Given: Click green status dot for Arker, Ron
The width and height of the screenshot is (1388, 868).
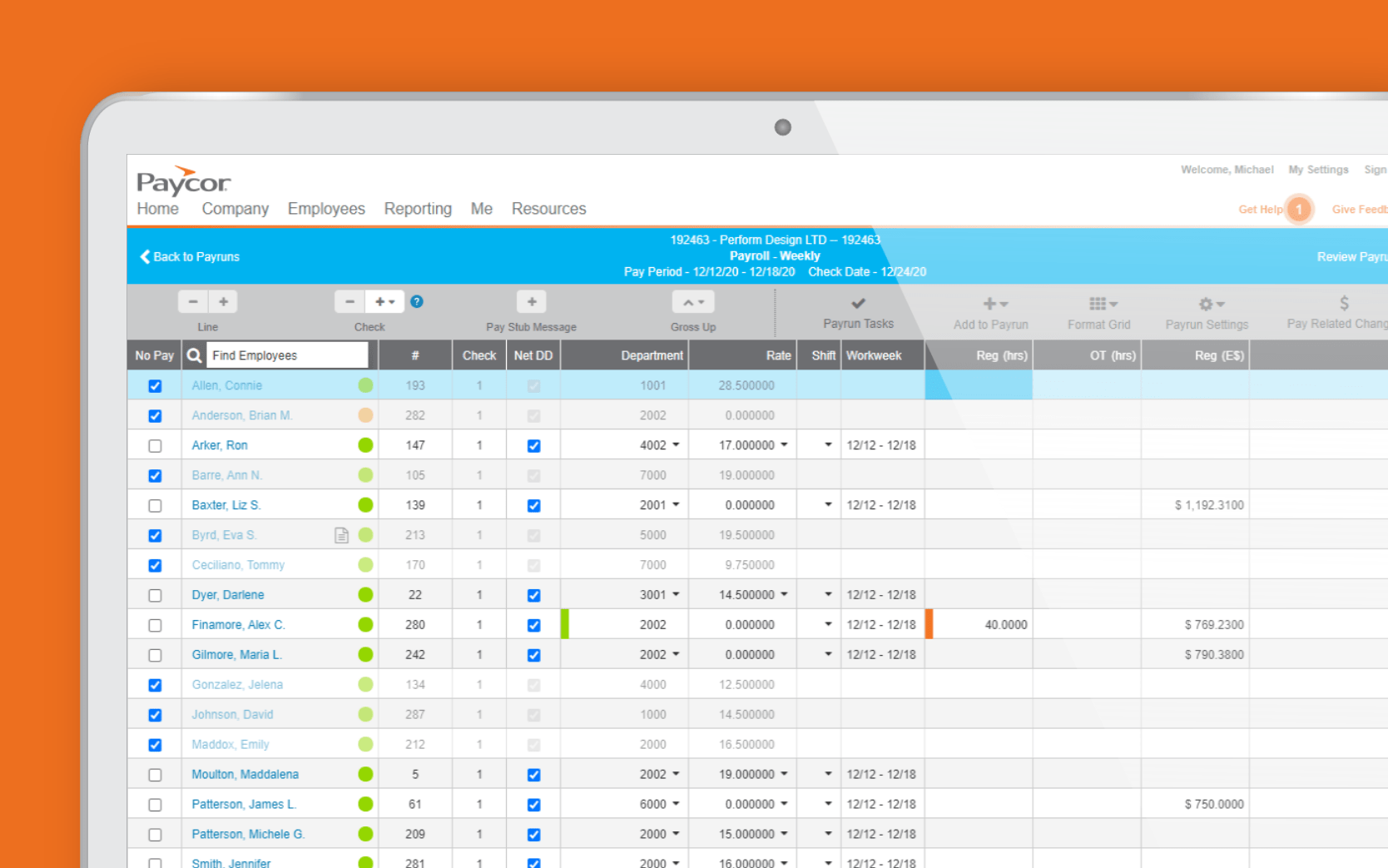Looking at the screenshot, I should (x=365, y=445).
